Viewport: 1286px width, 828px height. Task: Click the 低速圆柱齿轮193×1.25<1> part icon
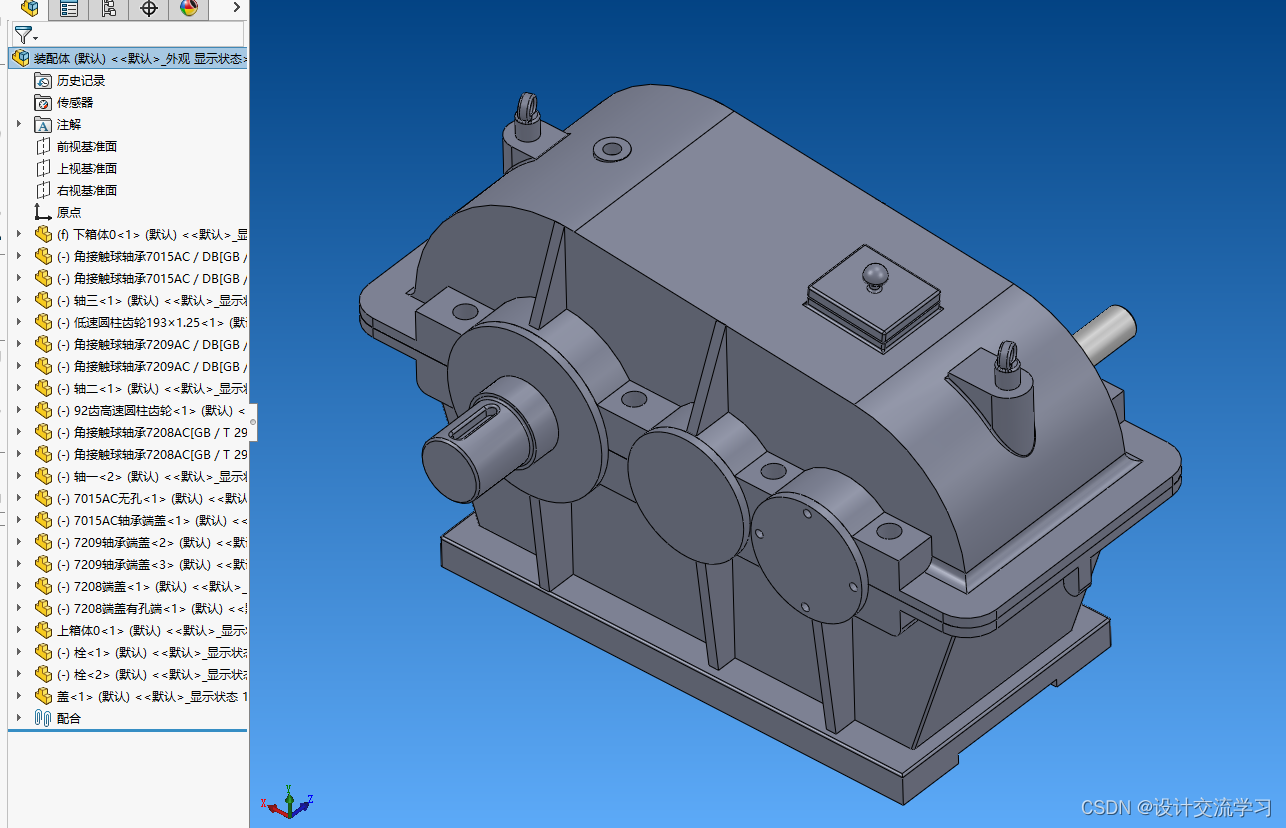[x=42, y=322]
